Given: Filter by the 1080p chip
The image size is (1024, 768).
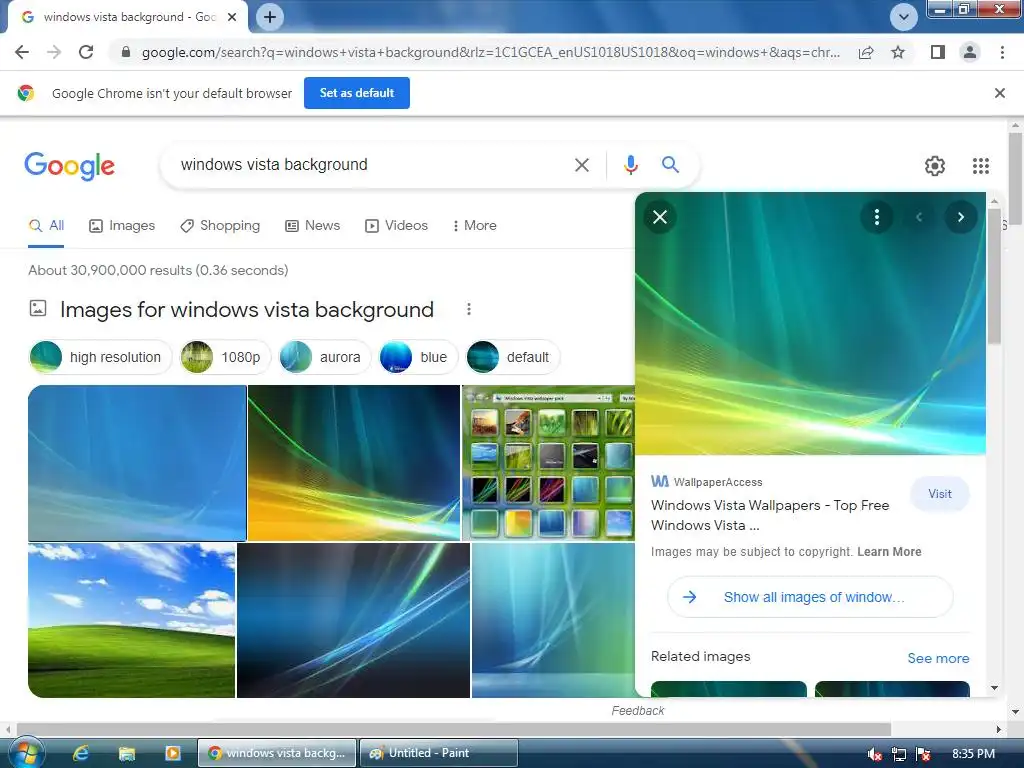Looking at the screenshot, I should pos(225,357).
